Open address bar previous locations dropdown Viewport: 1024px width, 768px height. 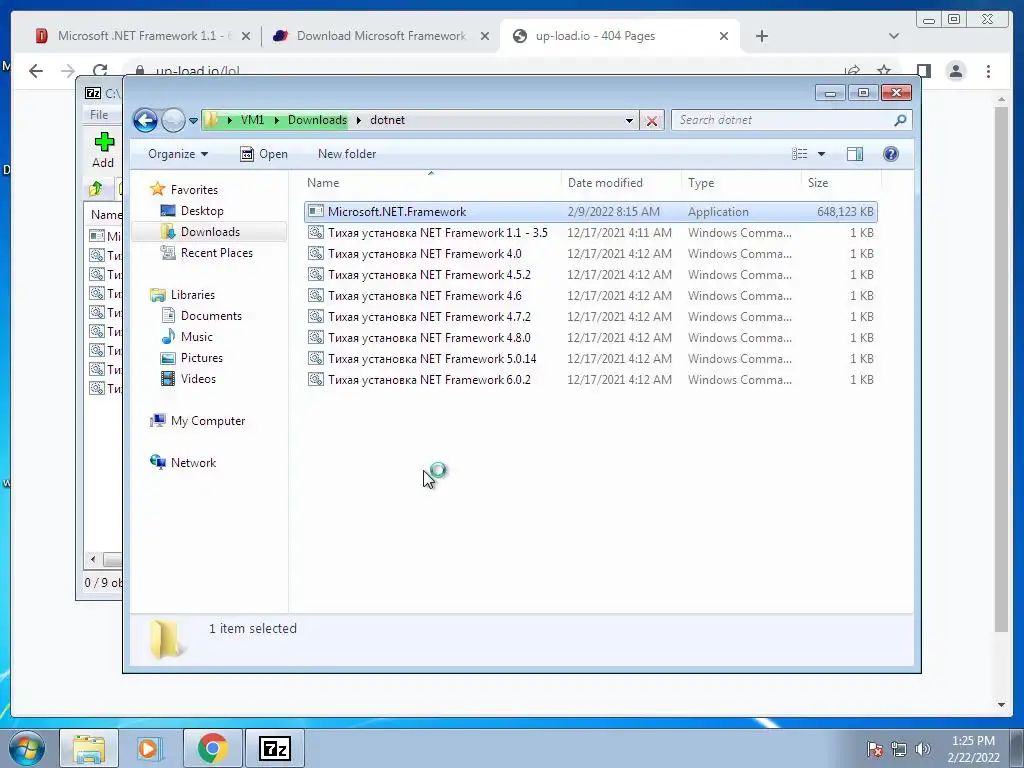(629, 120)
